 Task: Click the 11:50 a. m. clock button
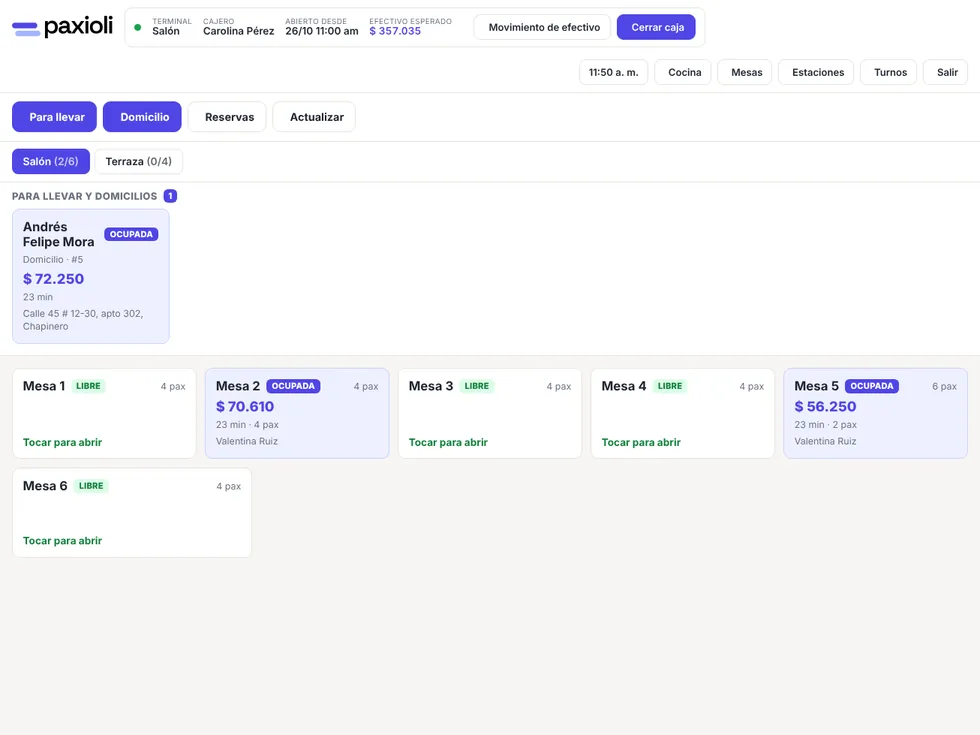pos(613,72)
